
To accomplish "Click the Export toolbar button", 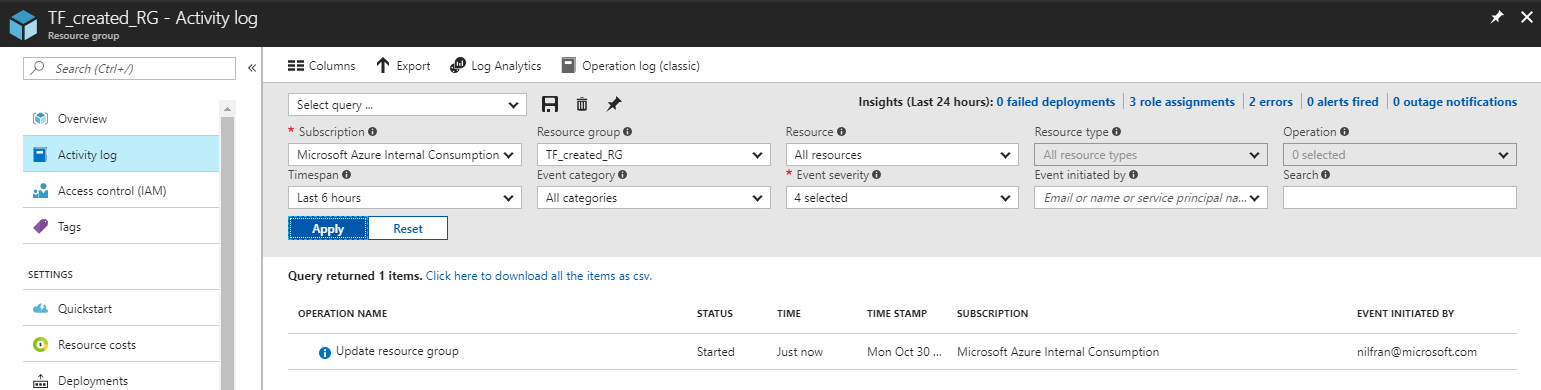I will [x=403, y=66].
